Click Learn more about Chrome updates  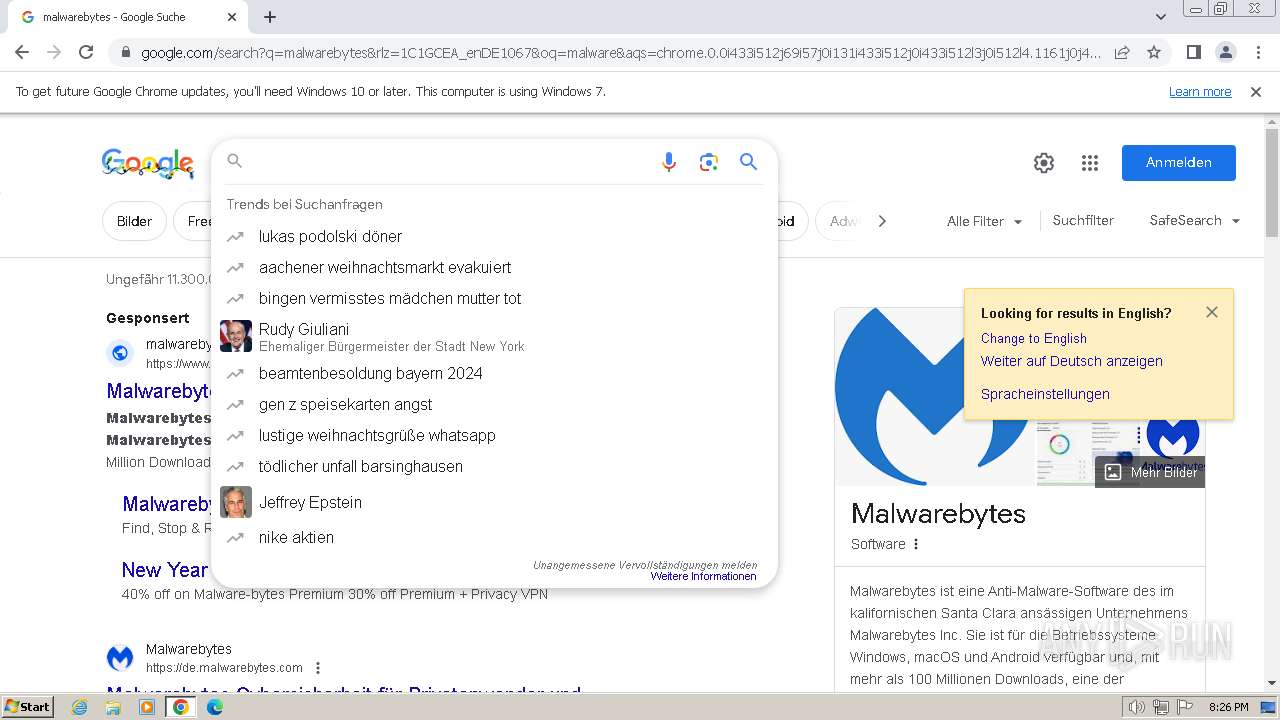(x=1200, y=92)
